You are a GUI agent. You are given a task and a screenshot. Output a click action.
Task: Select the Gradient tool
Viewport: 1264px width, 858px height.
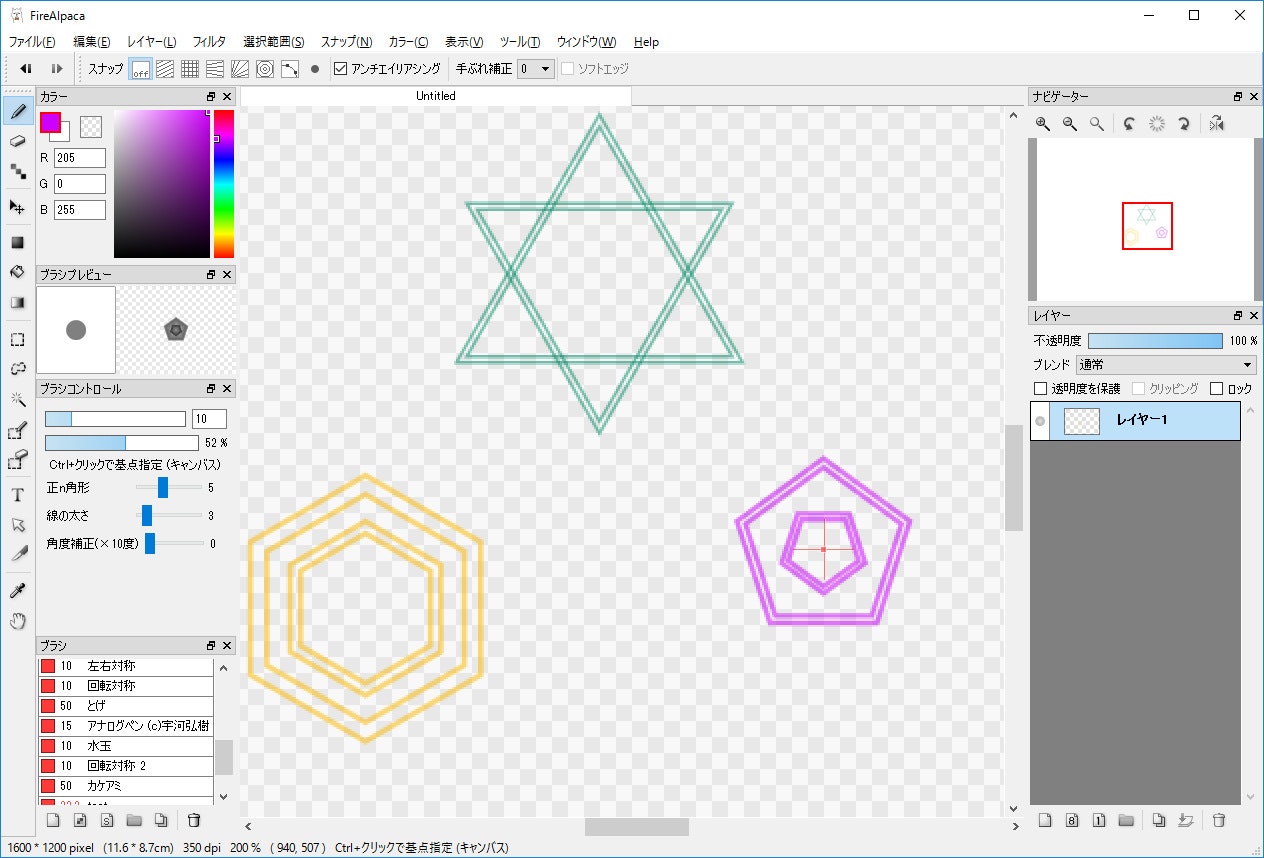click(17, 302)
